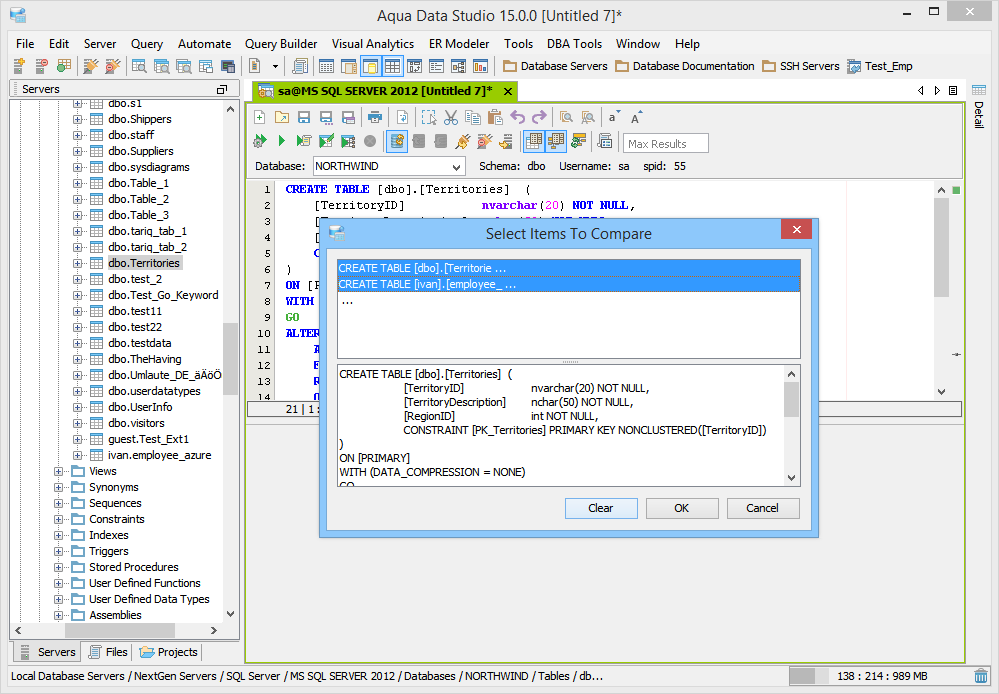This screenshot has height=694, width=999.
Task: Click the dialog SQL preview scroll-down arrow
Action: [x=791, y=477]
